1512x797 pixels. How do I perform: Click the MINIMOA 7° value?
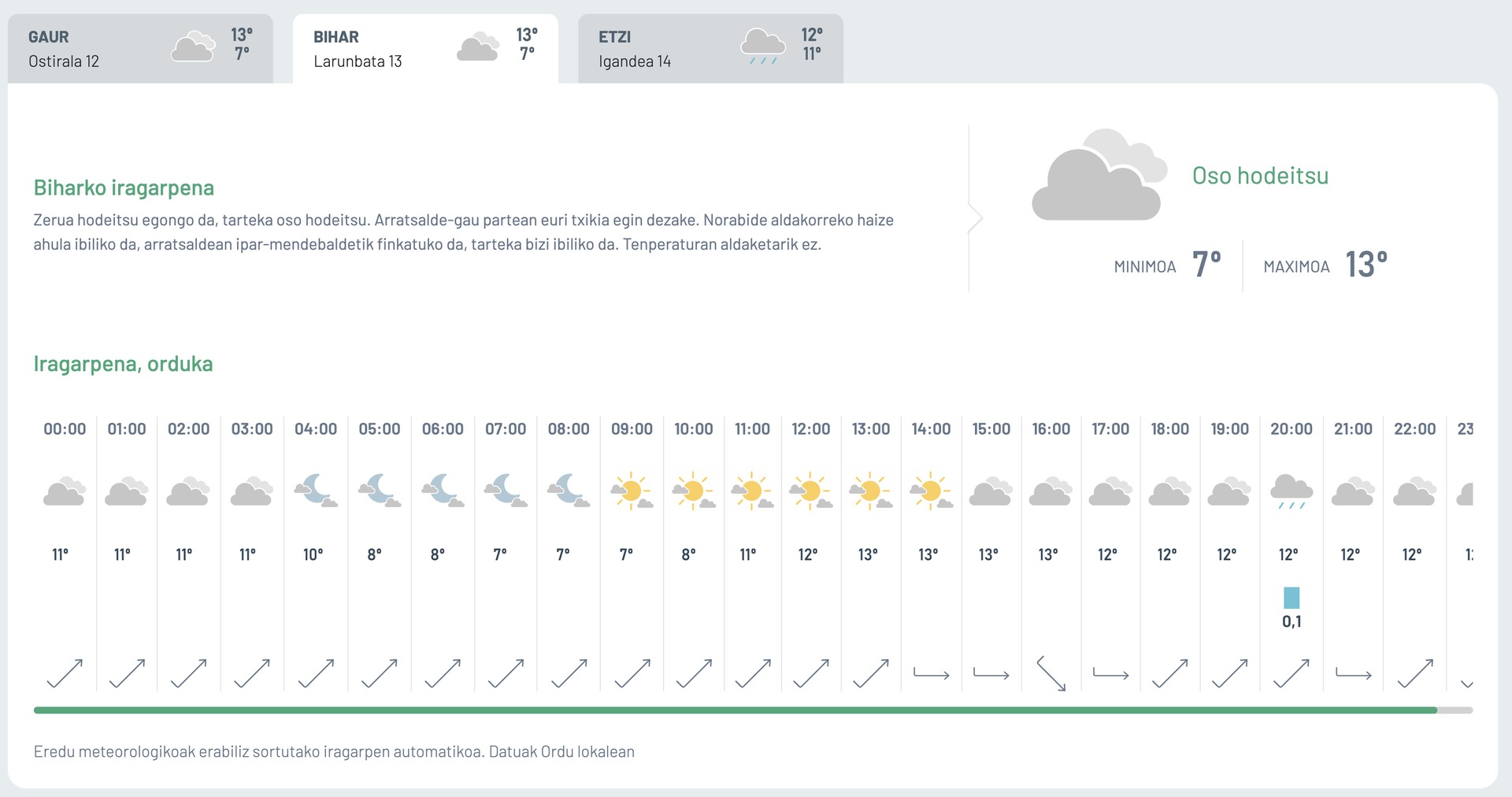point(1206,265)
